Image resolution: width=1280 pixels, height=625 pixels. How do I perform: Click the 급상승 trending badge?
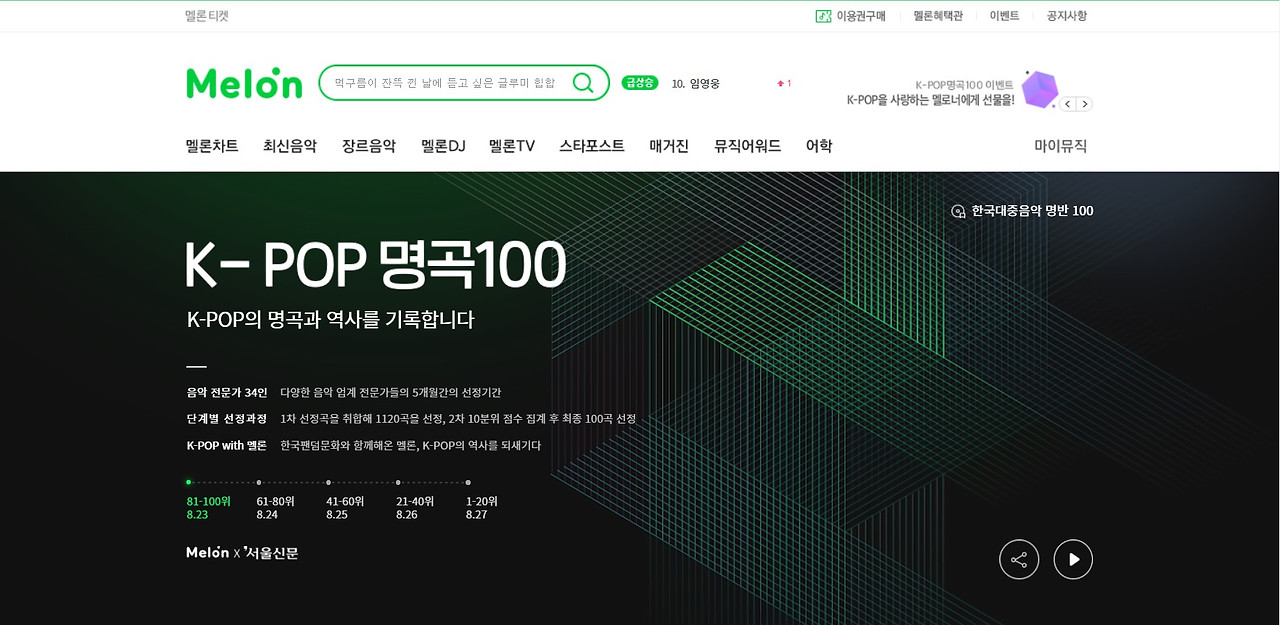tap(640, 83)
